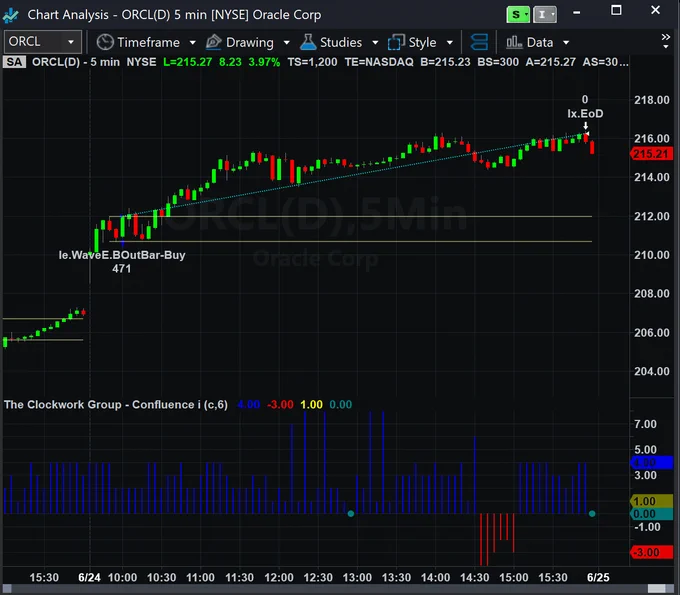Select the Ix.EoD exit marker label

(x=585, y=114)
